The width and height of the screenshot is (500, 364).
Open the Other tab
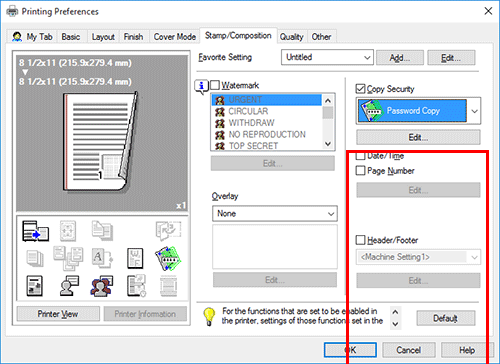(322, 37)
